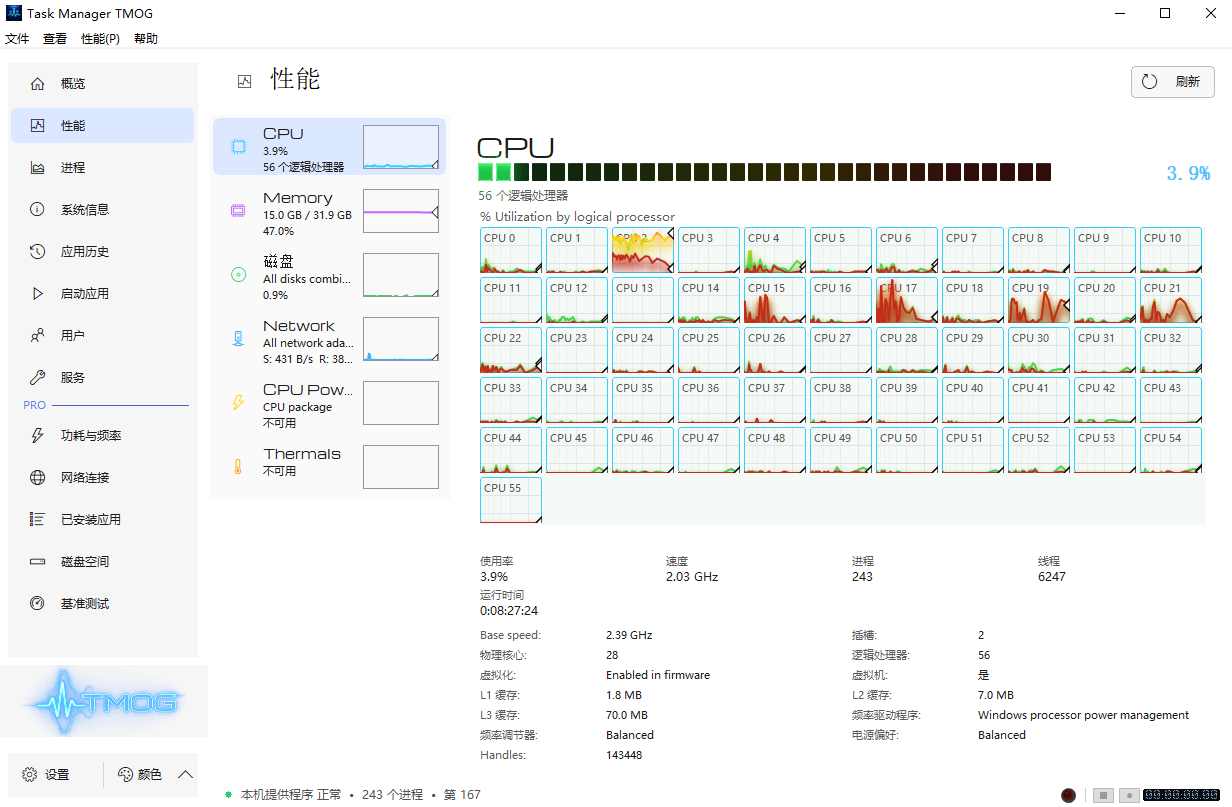Open the 系统信息 system info page
1232x807 pixels.
coord(102,210)
